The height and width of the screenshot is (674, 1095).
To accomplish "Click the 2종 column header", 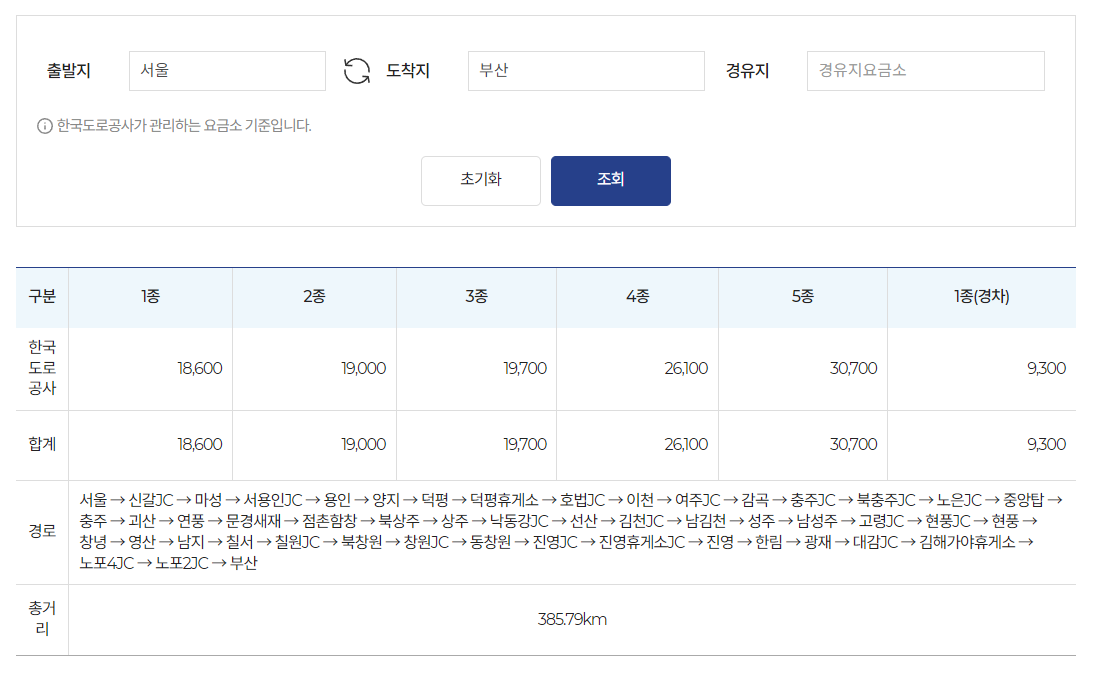I will (314, 296).
